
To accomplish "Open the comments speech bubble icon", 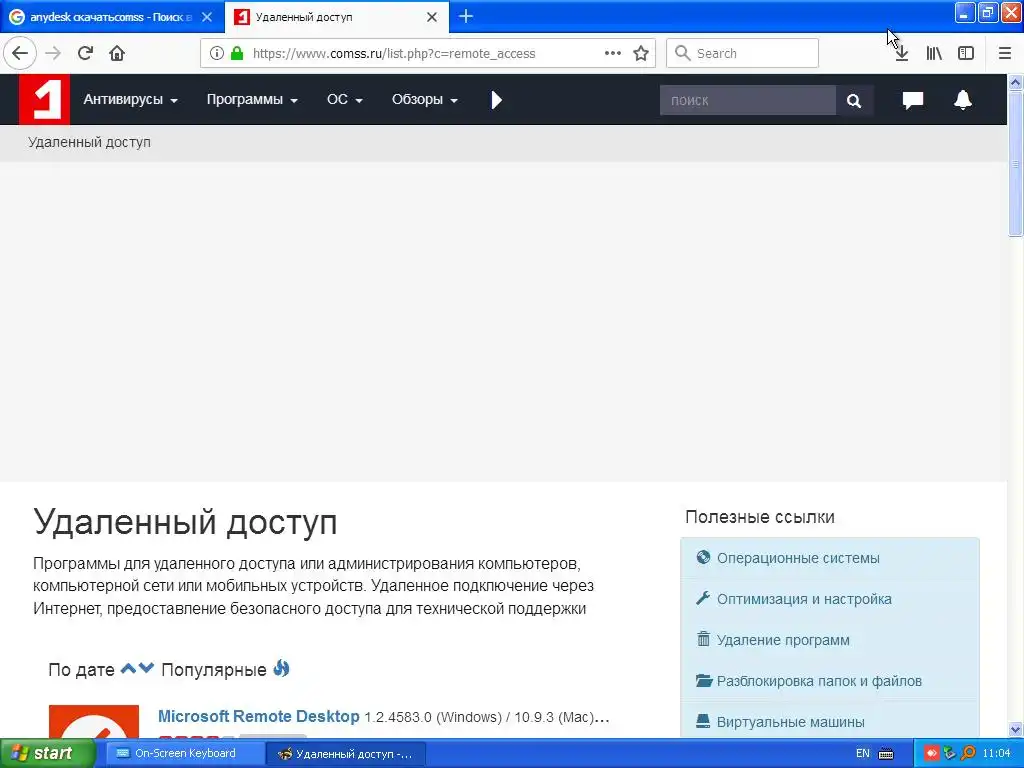I will (x=913, y=100).
